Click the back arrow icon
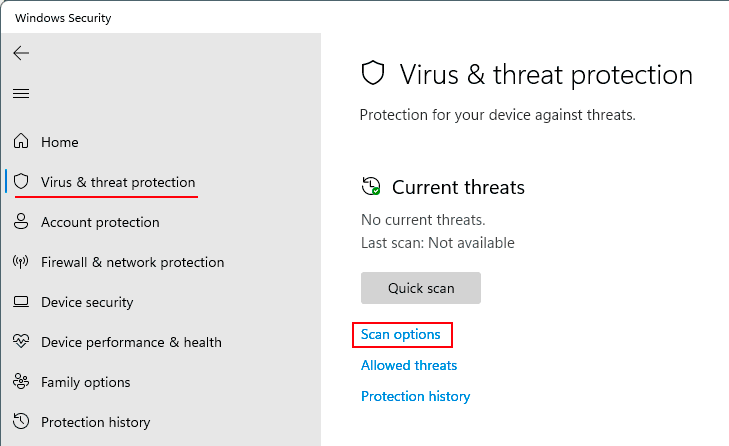The image size is (729, 446). [x=21, y=53]
